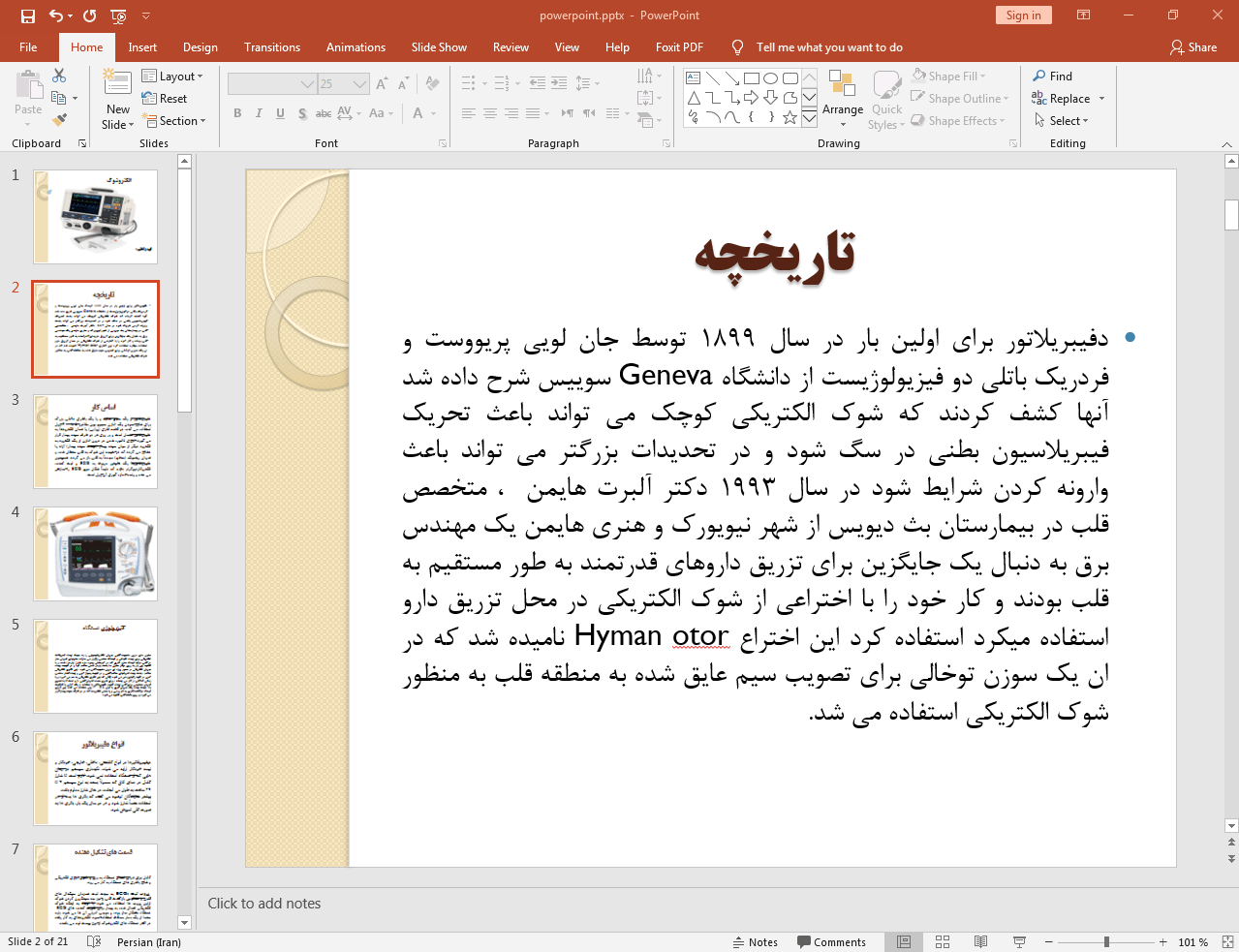Switch to the Design tab
The height and width of the screenshot is (952, 1239).
click(x=201, y=47)
